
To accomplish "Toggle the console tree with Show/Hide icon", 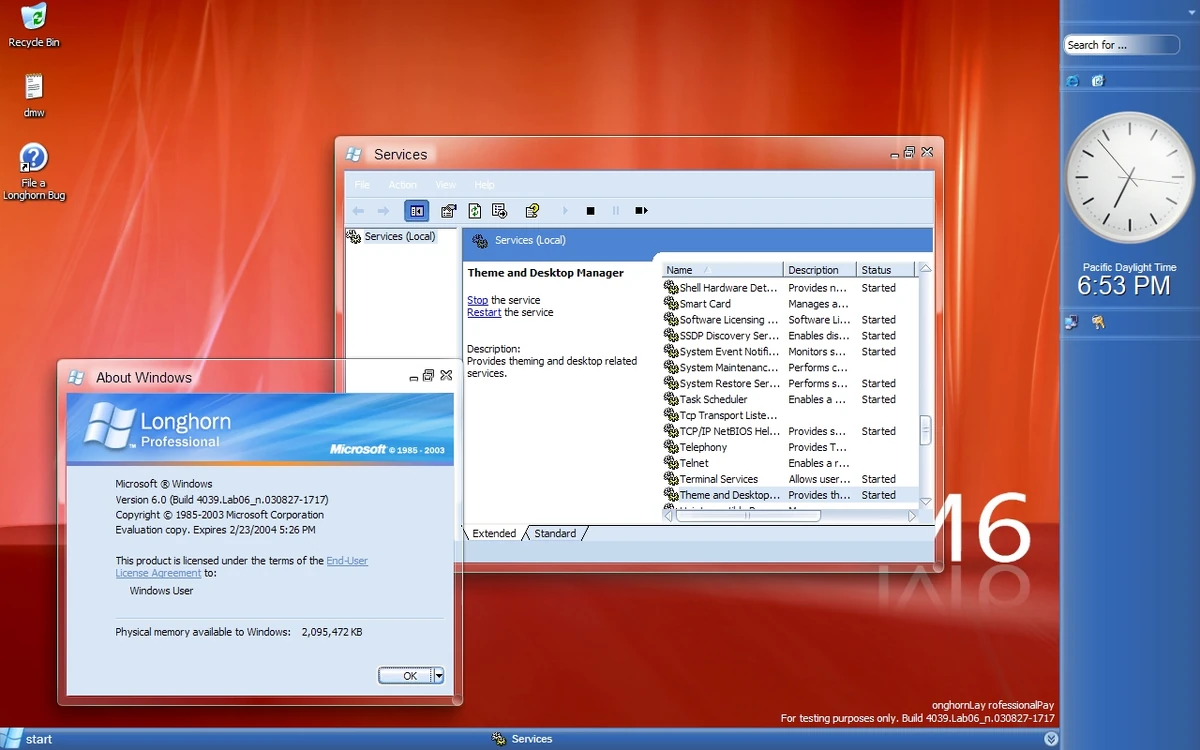I will [416, 211].
